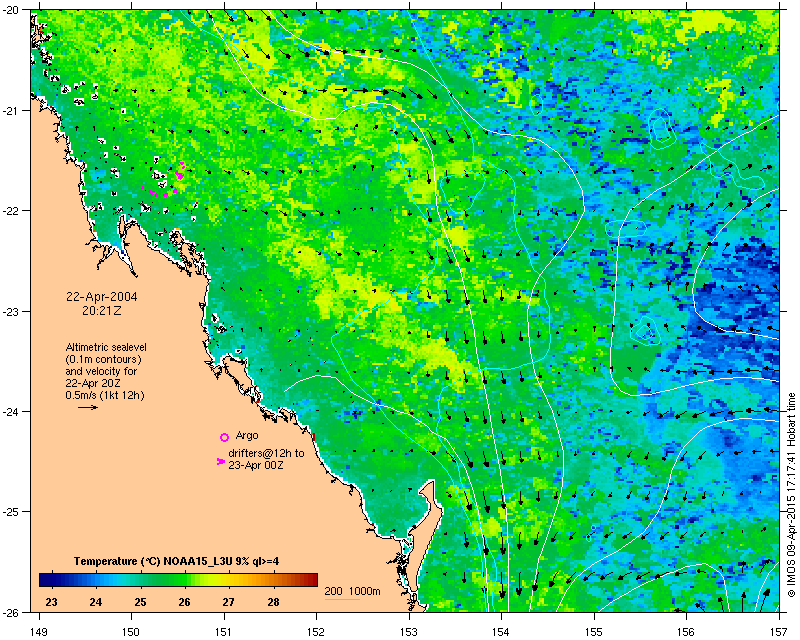The width and height of the screenshot is (800, 640).
Task: Click latitude axis label -26
Action: (11, 612)
